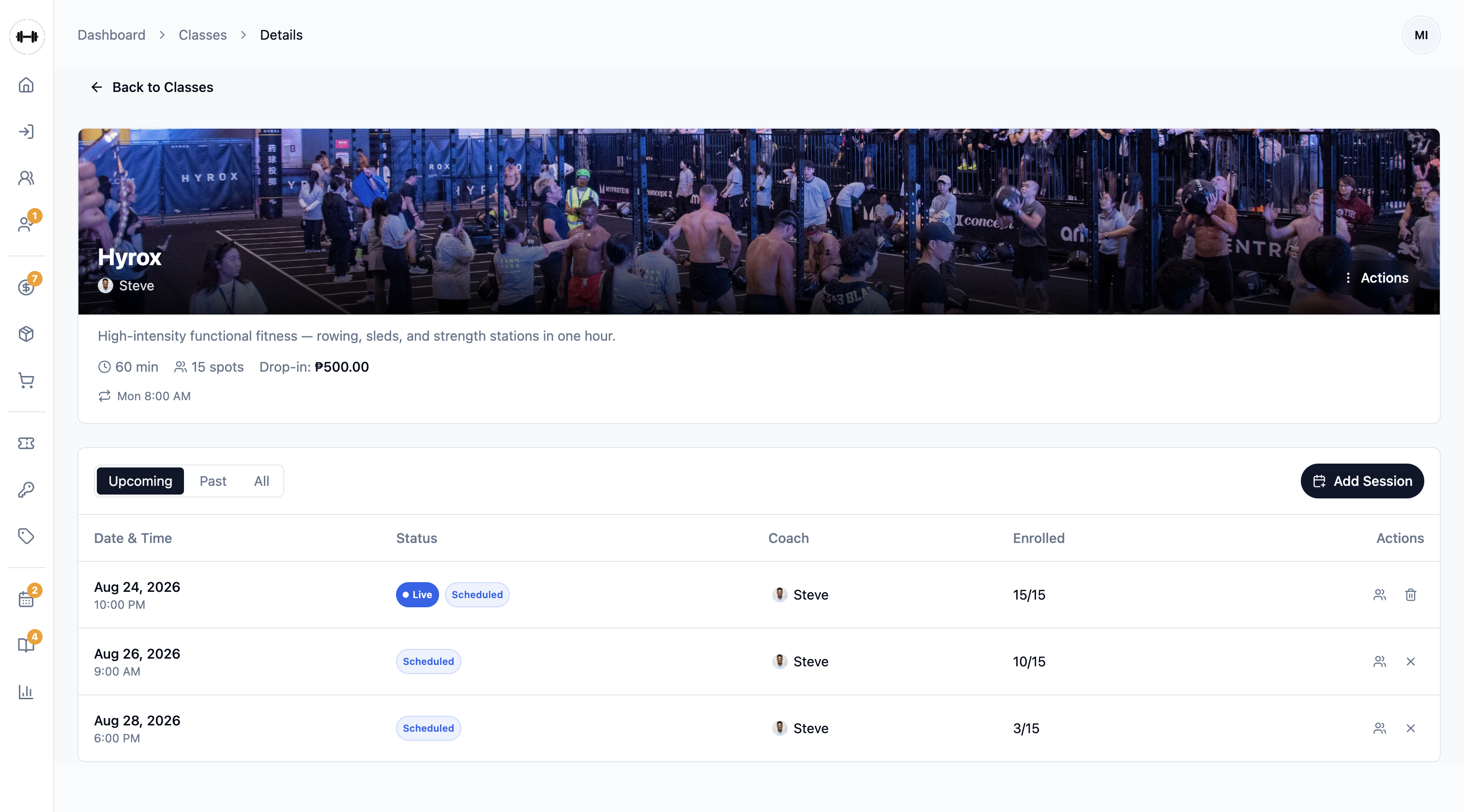Click the Hyrox banner image

pyautogui.click(x=759, y=222)
